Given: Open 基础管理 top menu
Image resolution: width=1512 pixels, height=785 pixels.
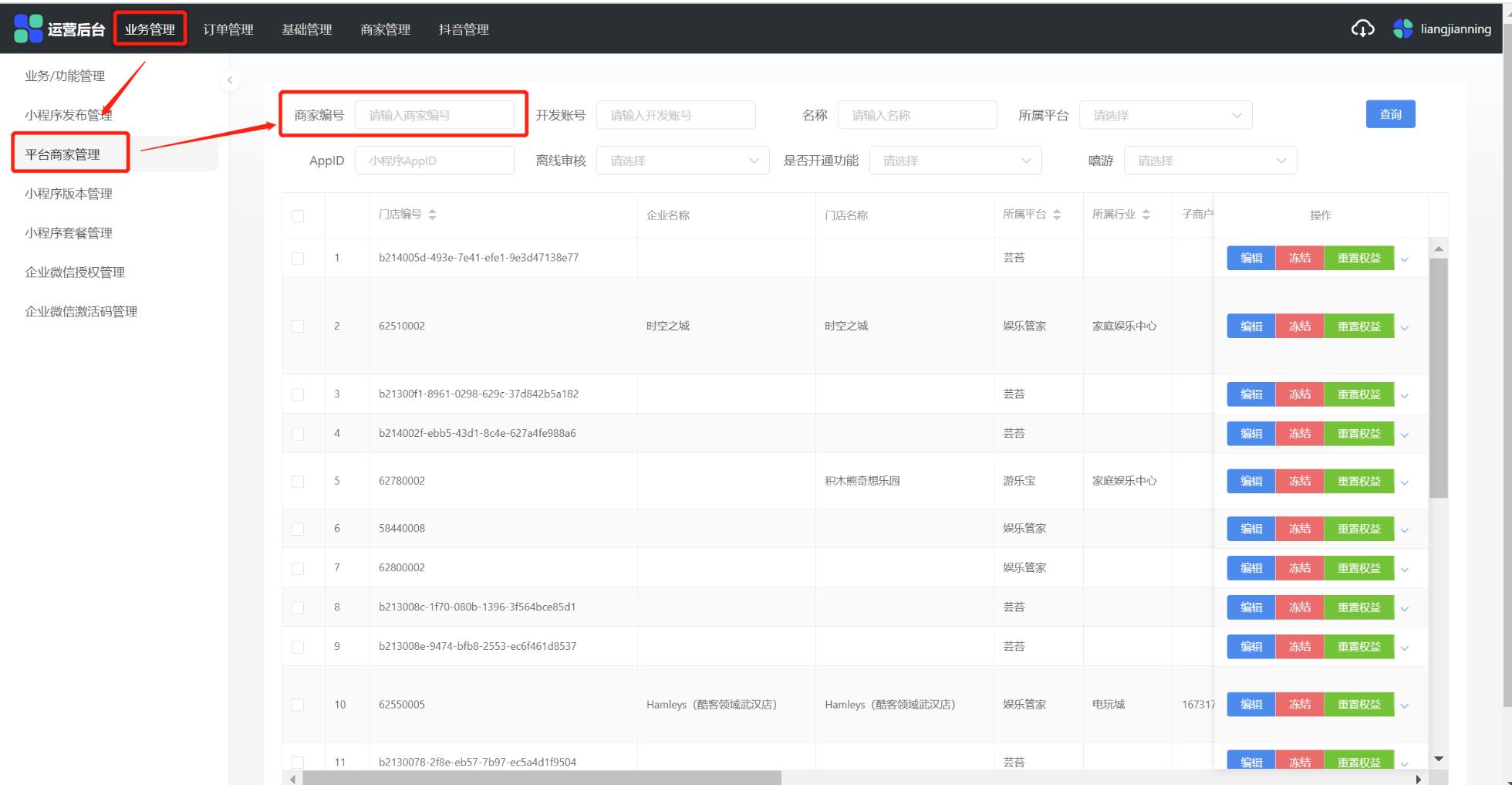Looking at the screenshot, I should (x=306, y=29).
